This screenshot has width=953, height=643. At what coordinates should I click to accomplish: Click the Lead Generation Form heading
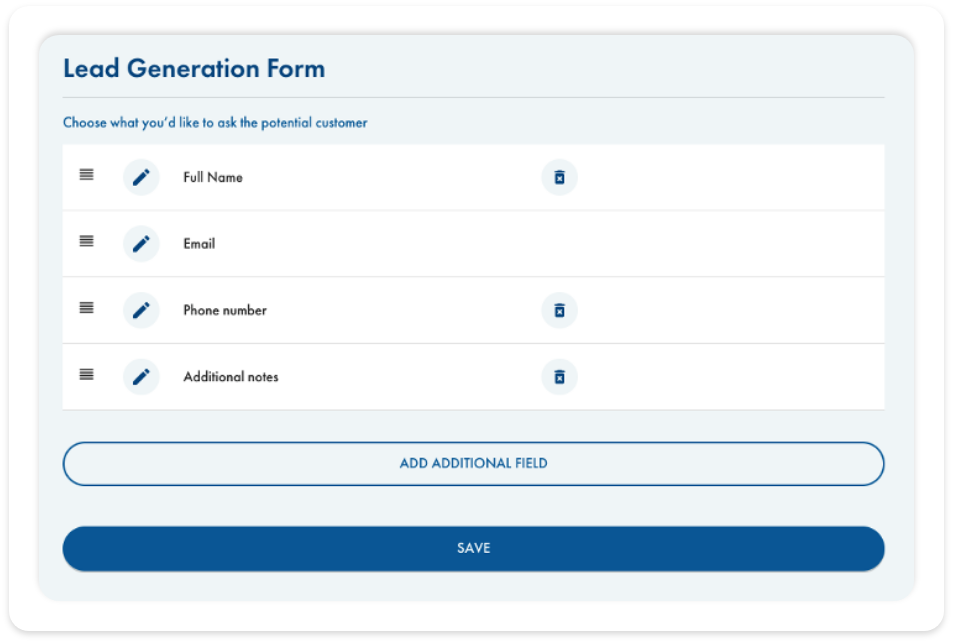(x=194, y=68)
